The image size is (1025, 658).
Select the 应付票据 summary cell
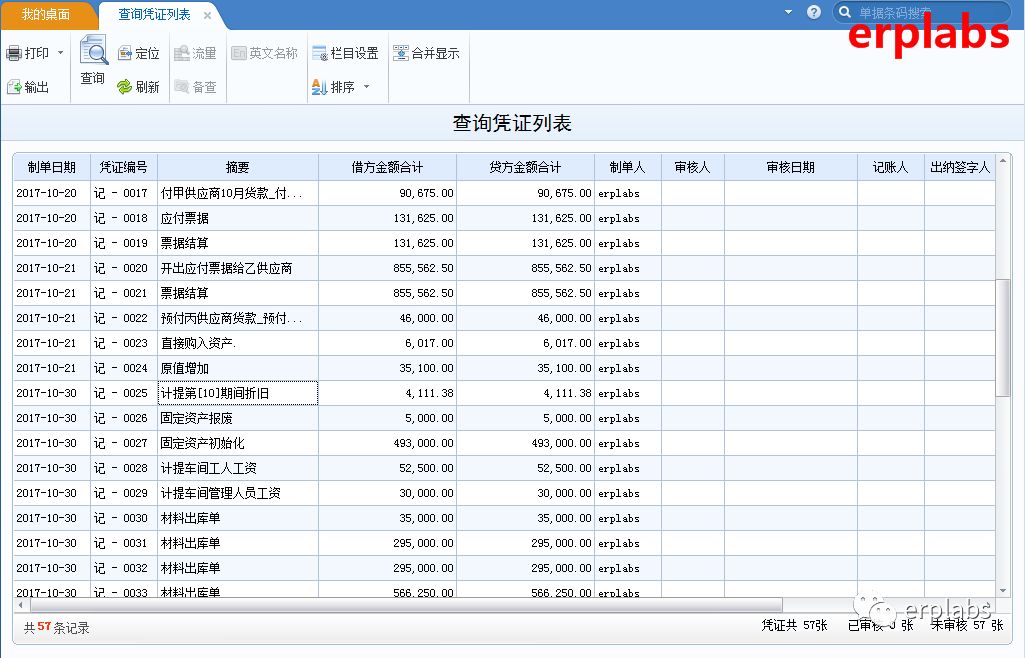tap(237, 218)
